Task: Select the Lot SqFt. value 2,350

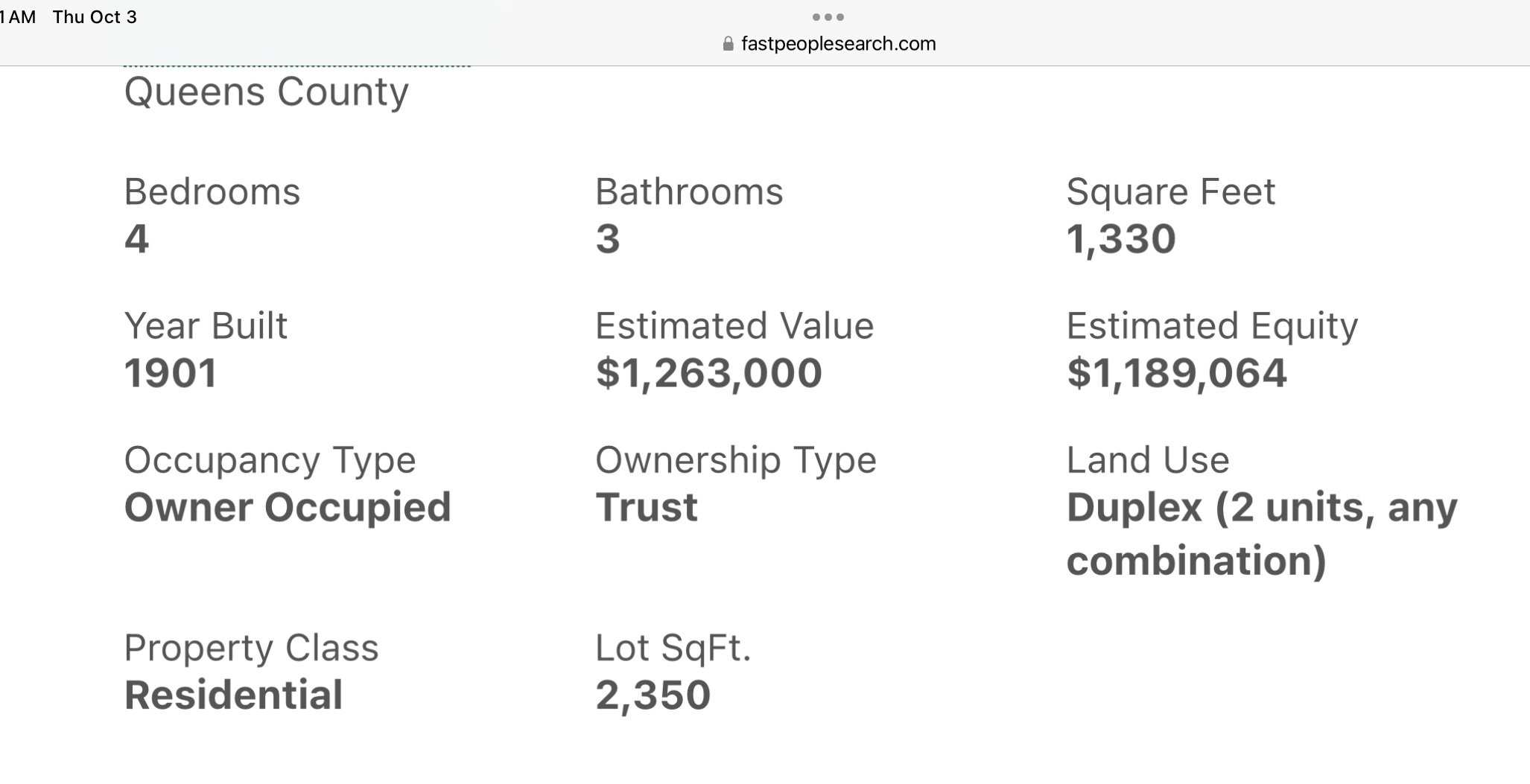Action: click(x=653, y=696)
